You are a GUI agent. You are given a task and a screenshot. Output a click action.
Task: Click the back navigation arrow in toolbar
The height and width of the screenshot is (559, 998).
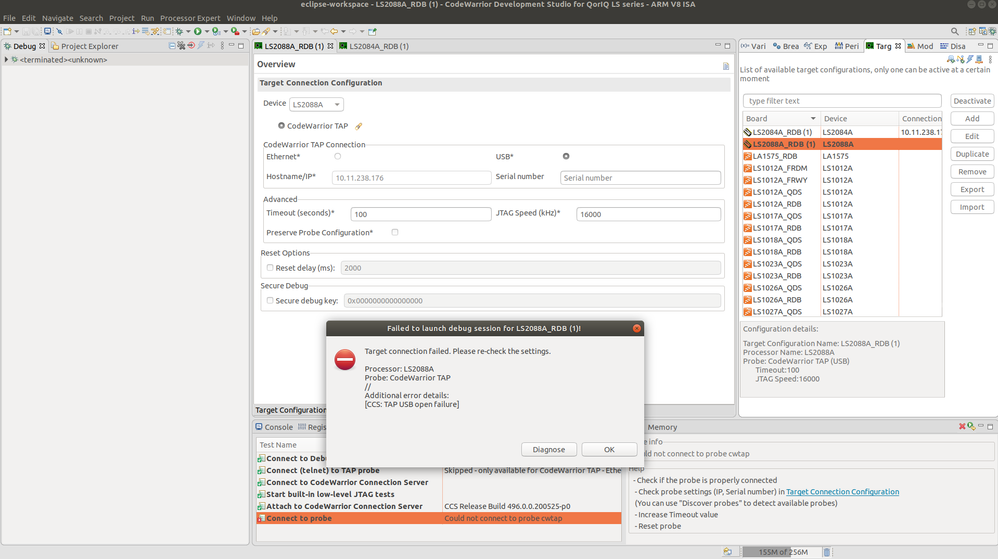(334, 31)
